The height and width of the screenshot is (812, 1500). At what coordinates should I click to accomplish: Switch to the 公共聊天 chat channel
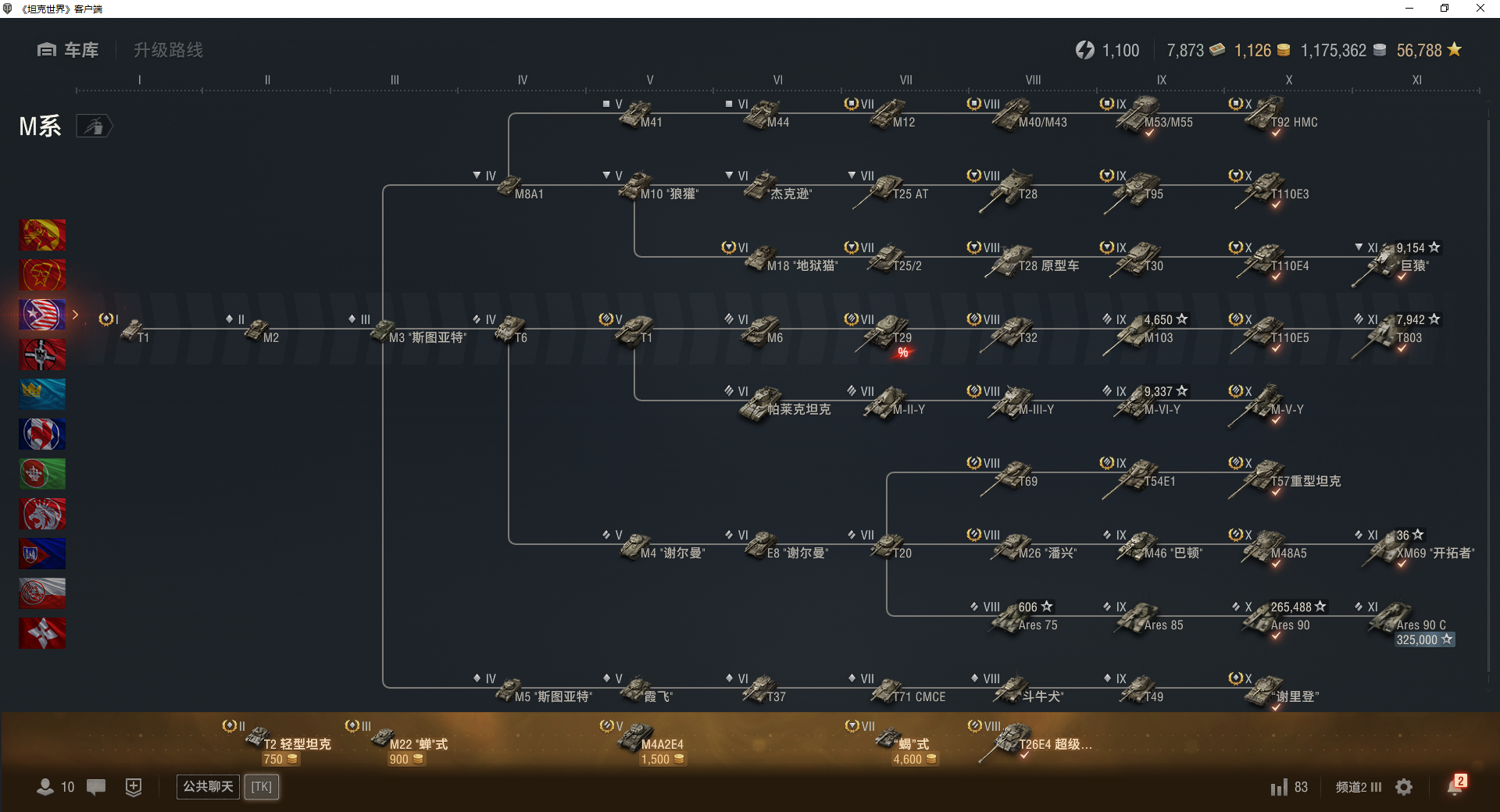(208, 787)
